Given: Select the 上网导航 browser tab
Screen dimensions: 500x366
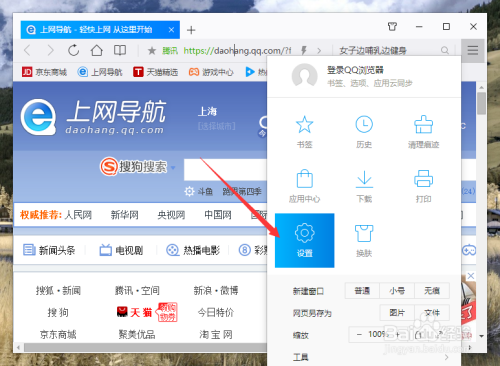Looking at the screenshot, I should (100, 30).
